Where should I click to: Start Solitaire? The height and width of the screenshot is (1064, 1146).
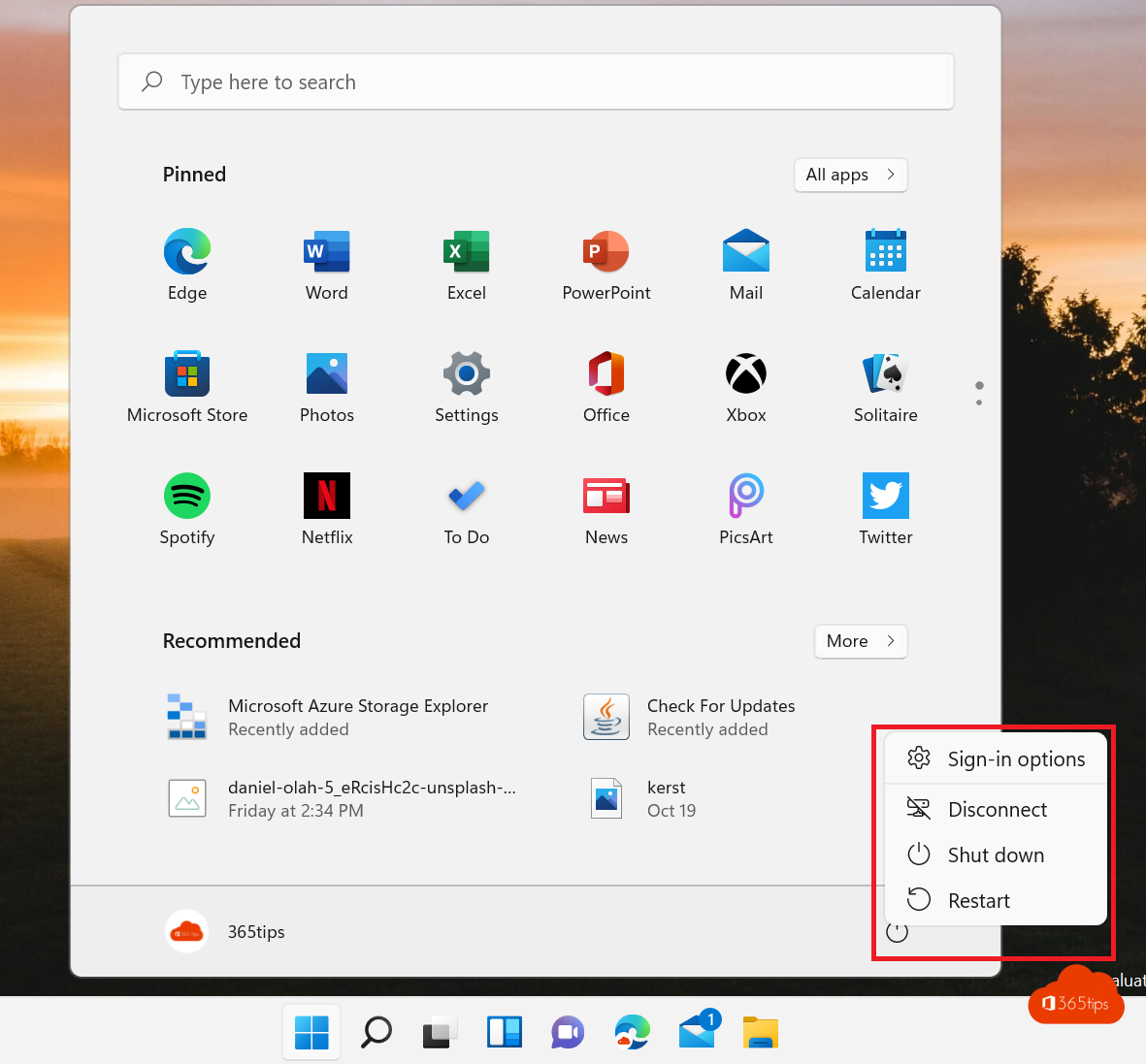tap(885, 387)
